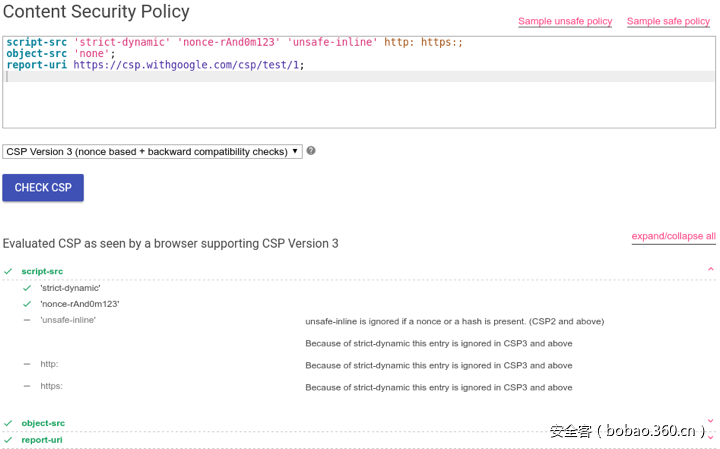Click inside the CSP policy text area
The image size is (720, 449).
click(359, 100)
